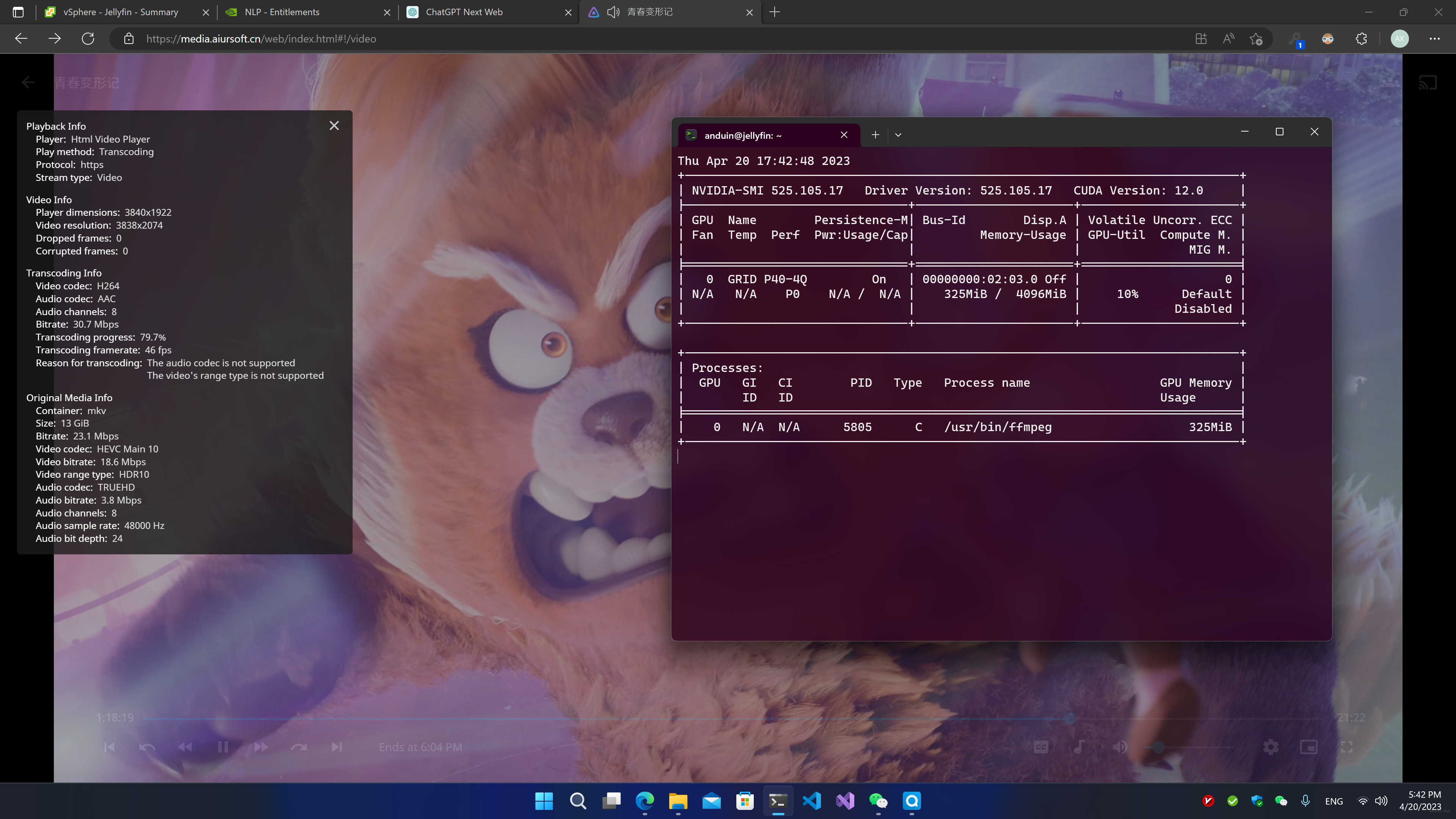Open player settings gear icon
1456x819 pixels.
[1271, 747]
